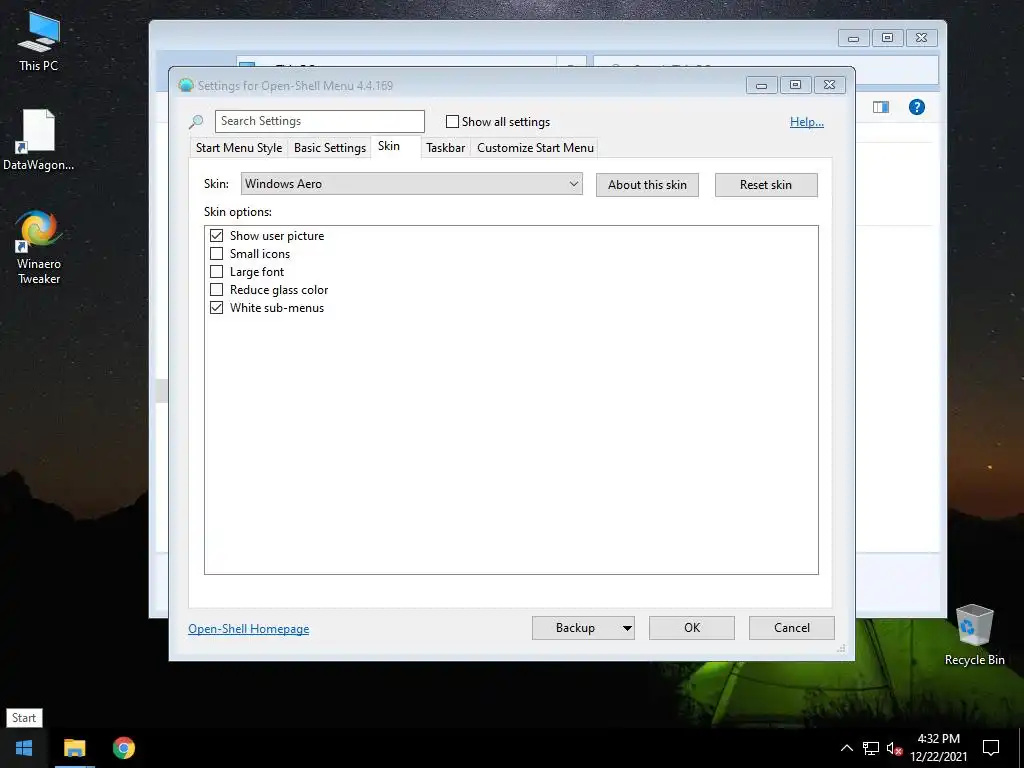
Task: Switch to Customize Start Menu tab
Action: click(536, 148)
